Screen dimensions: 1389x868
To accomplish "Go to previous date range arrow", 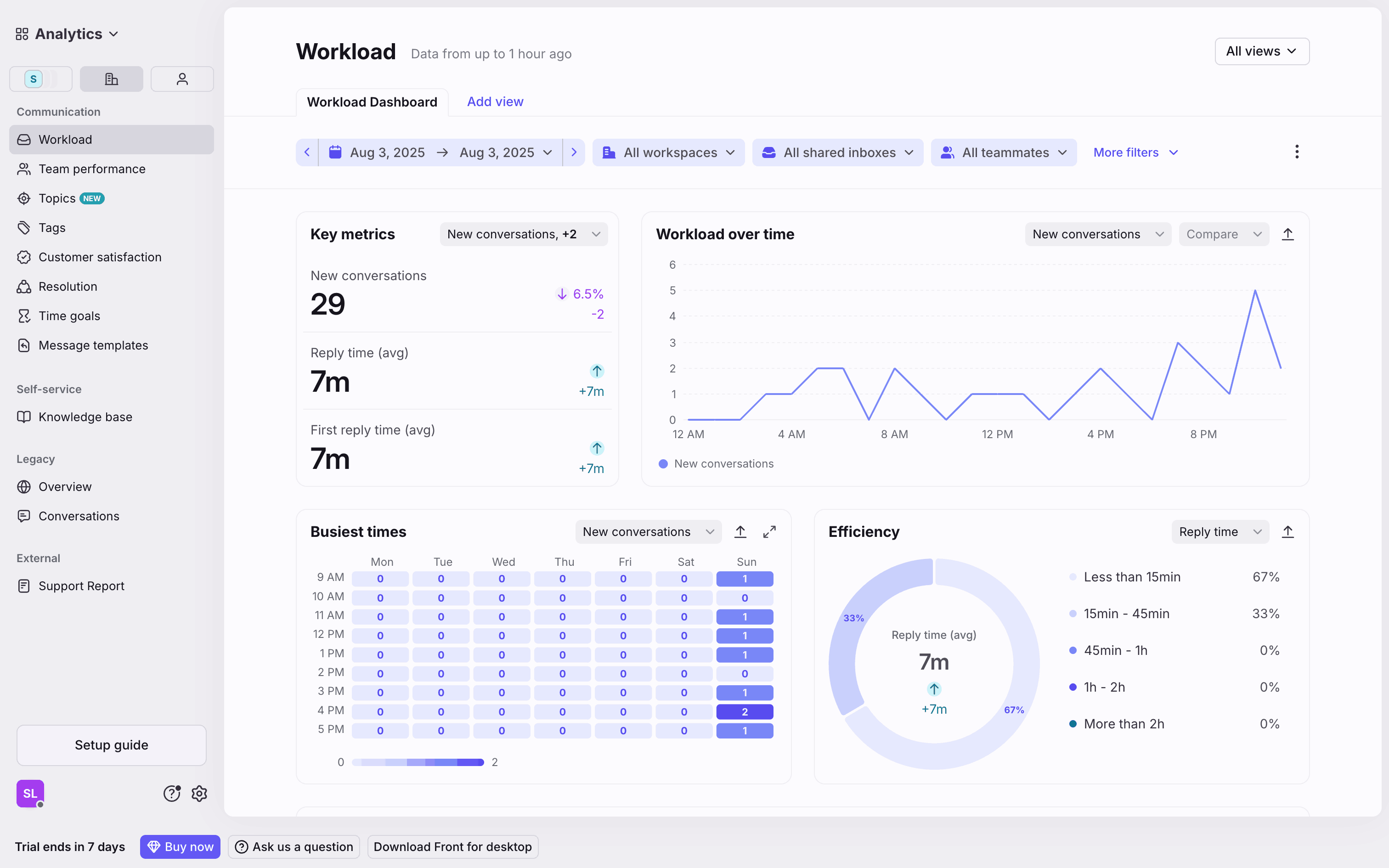I will click(x=307, y=152).
